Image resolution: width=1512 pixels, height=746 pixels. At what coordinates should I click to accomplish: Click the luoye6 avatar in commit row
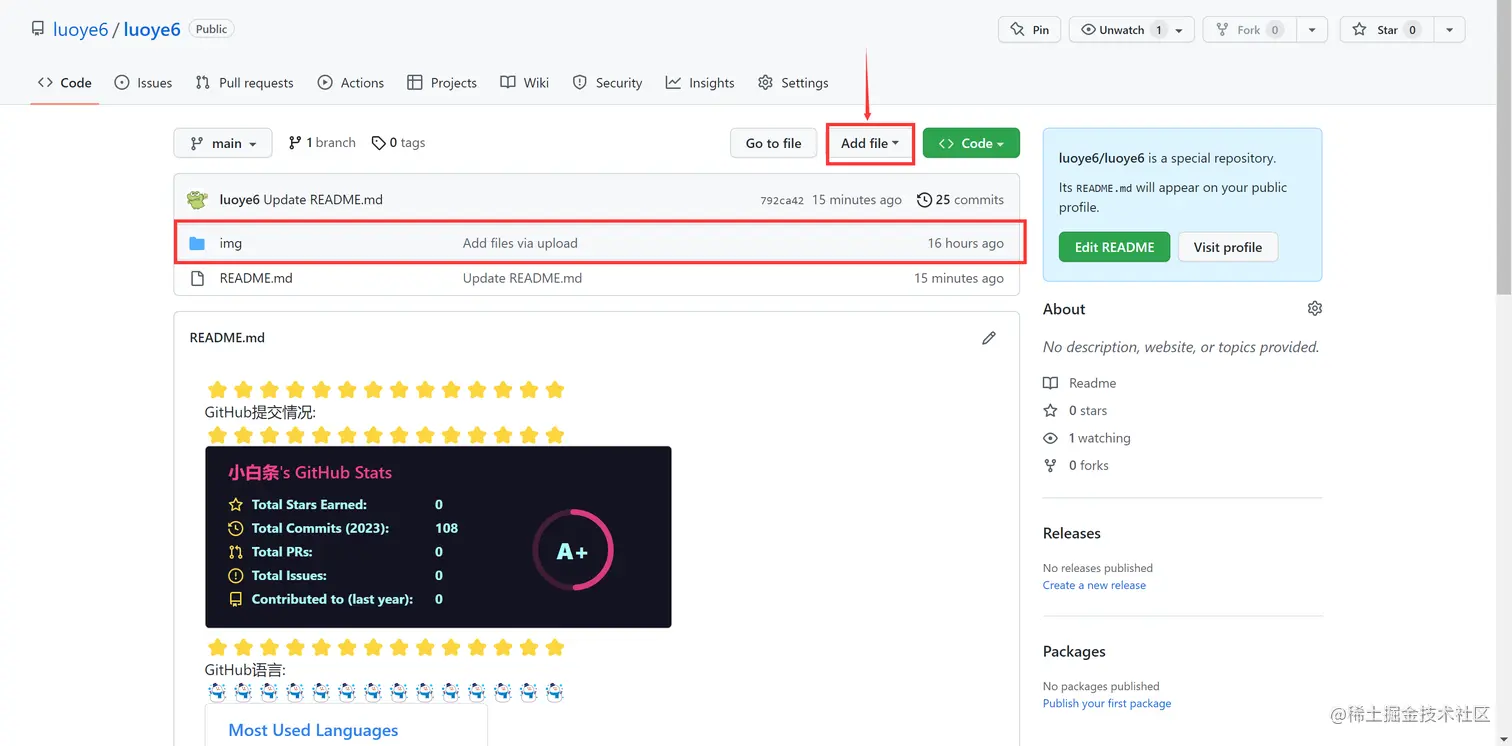[197, 200]
